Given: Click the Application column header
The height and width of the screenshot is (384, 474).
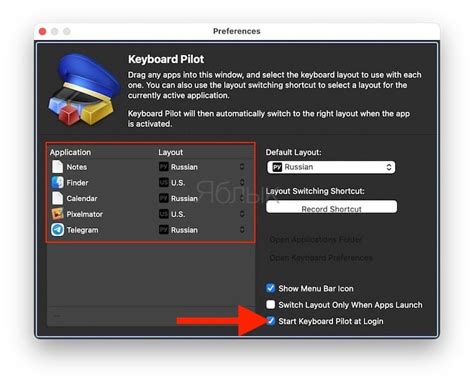Looking at the screenshot, I should point(70,152).
